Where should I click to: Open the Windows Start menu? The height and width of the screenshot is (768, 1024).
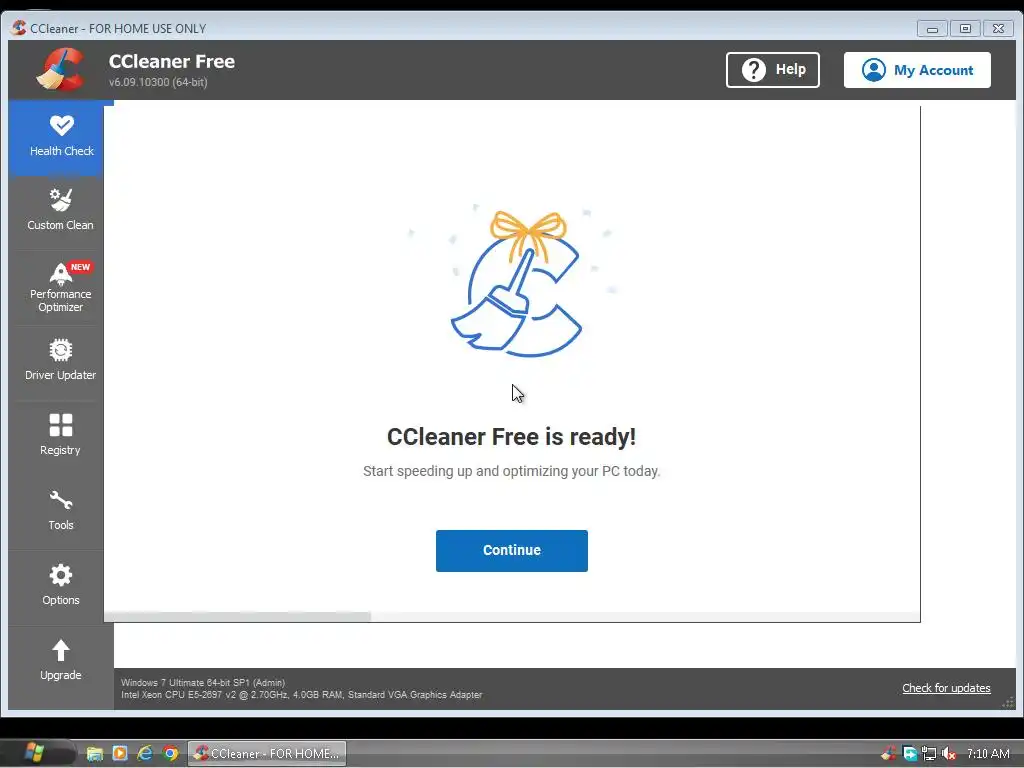coord(33,753)
